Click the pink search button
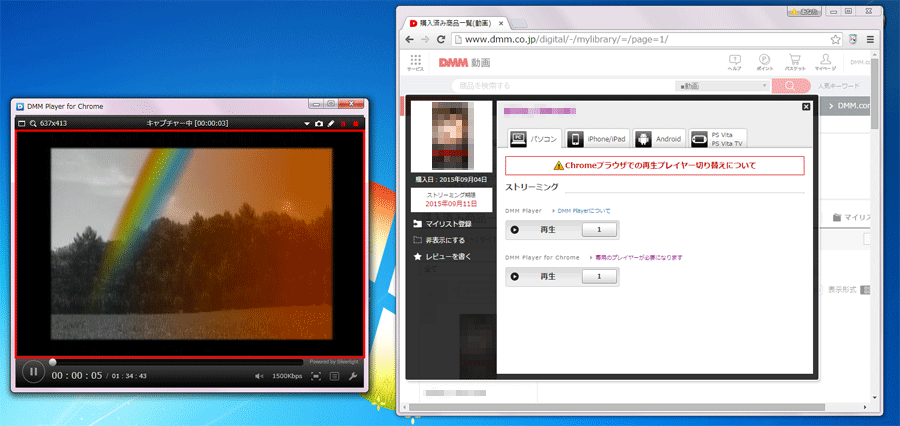 click(791, 86)
